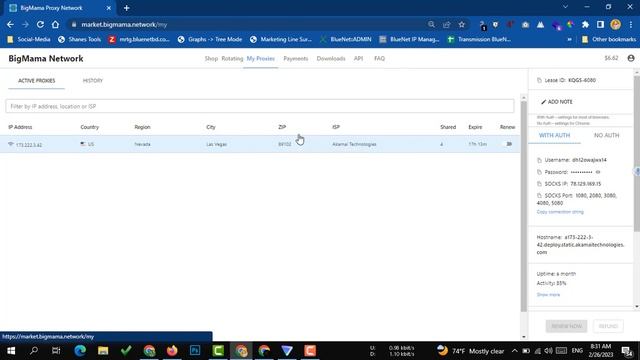Image resolution: width=640 pixels, height=360 pixels.
Task: Open the My Proxies menu item
Action: [x=260, y=58]
